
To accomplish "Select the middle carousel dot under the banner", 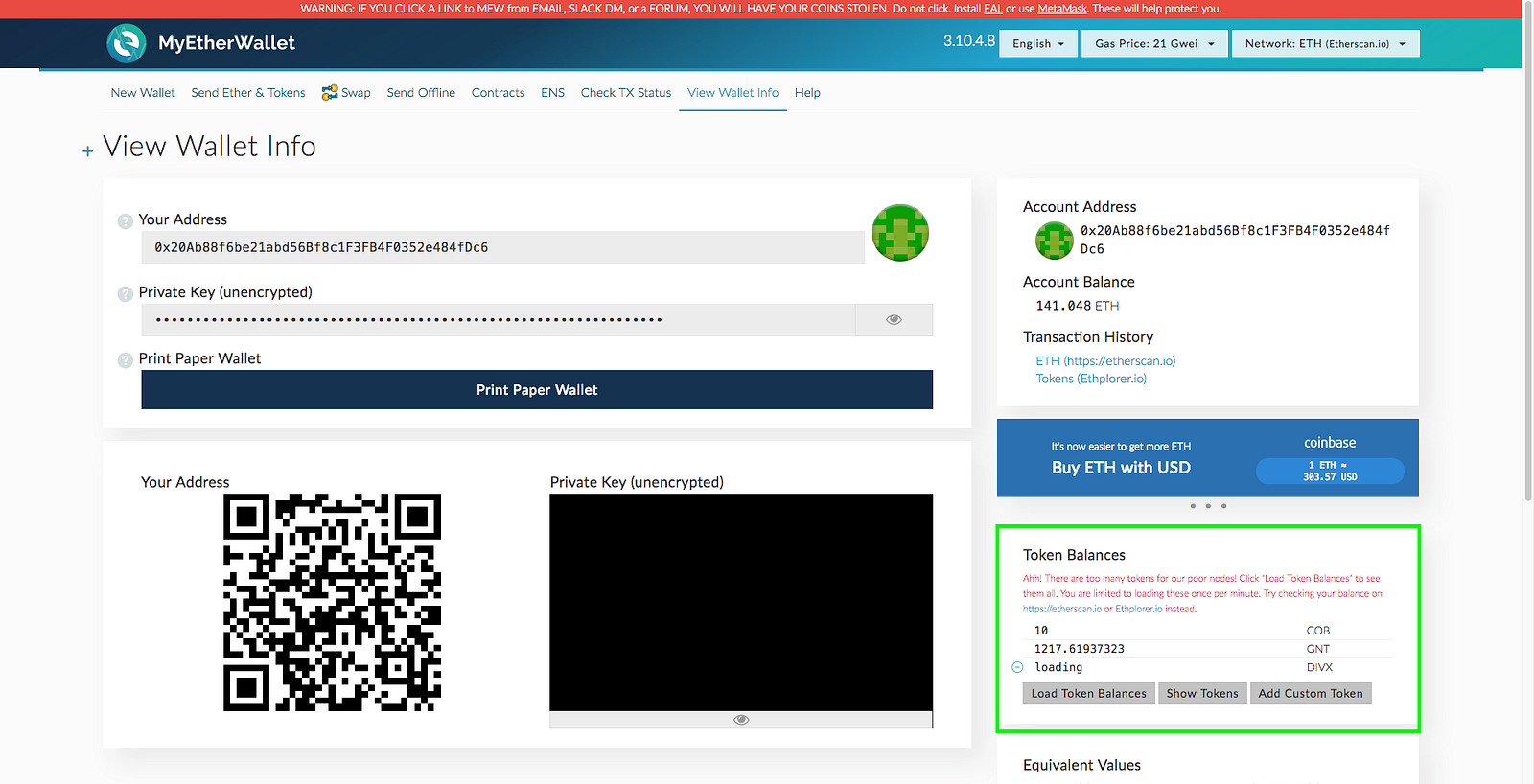I will [x=1208, y=506].
